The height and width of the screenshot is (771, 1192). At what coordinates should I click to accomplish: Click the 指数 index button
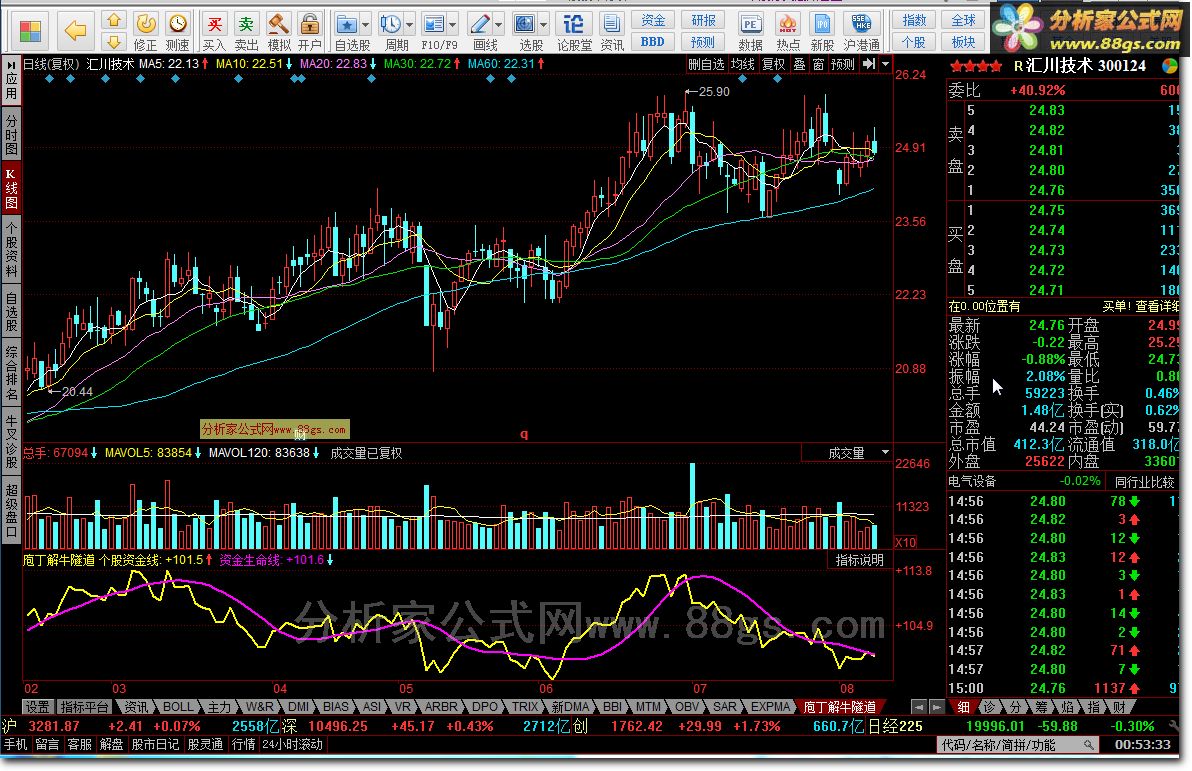[915, 21]
